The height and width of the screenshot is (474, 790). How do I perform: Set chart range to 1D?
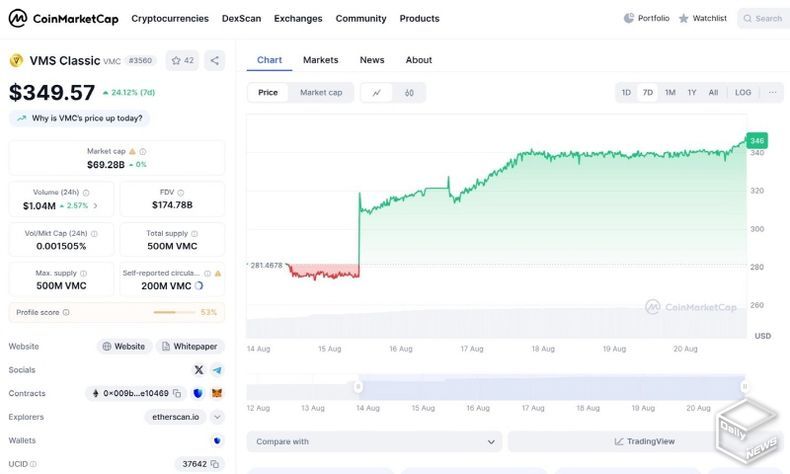point(626,93)
